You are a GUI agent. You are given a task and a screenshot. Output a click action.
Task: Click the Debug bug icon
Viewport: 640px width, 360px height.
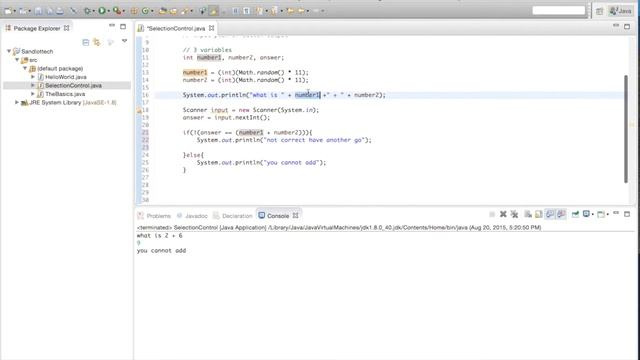click(x=87, y=11)
